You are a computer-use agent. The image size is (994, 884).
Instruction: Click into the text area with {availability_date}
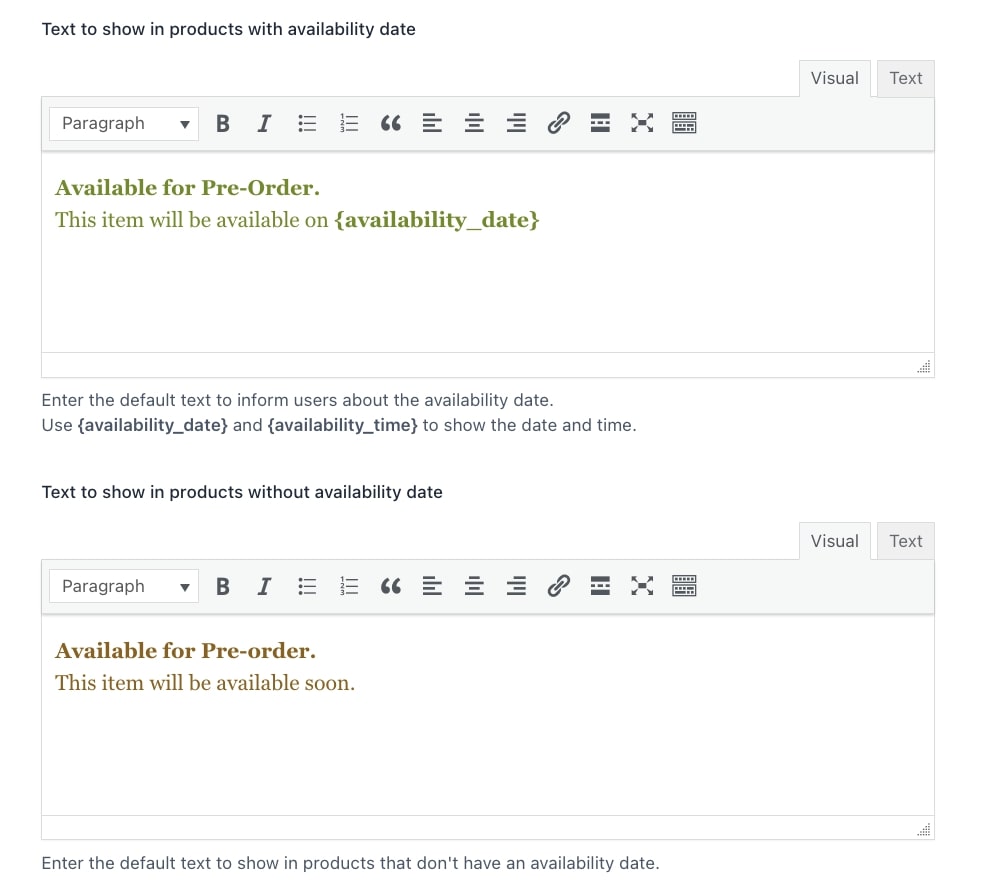pos(487,252)
